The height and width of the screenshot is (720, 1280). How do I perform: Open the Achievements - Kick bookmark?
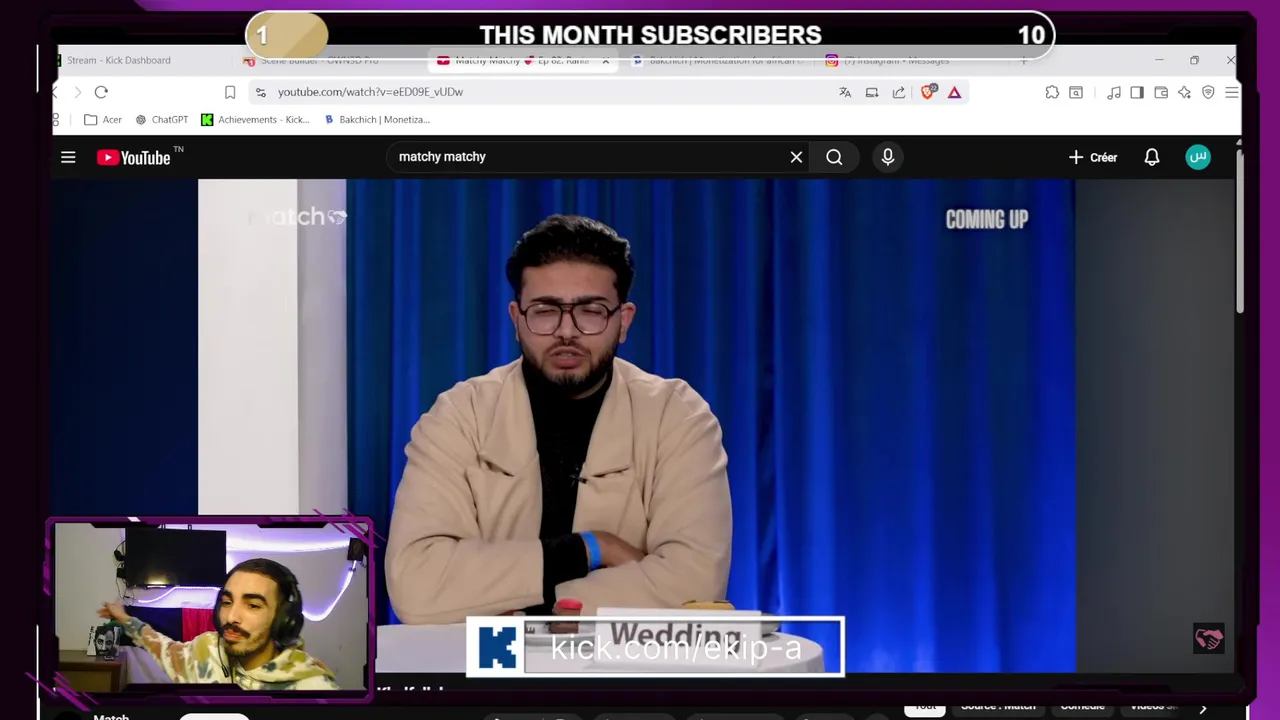(255, 120)
